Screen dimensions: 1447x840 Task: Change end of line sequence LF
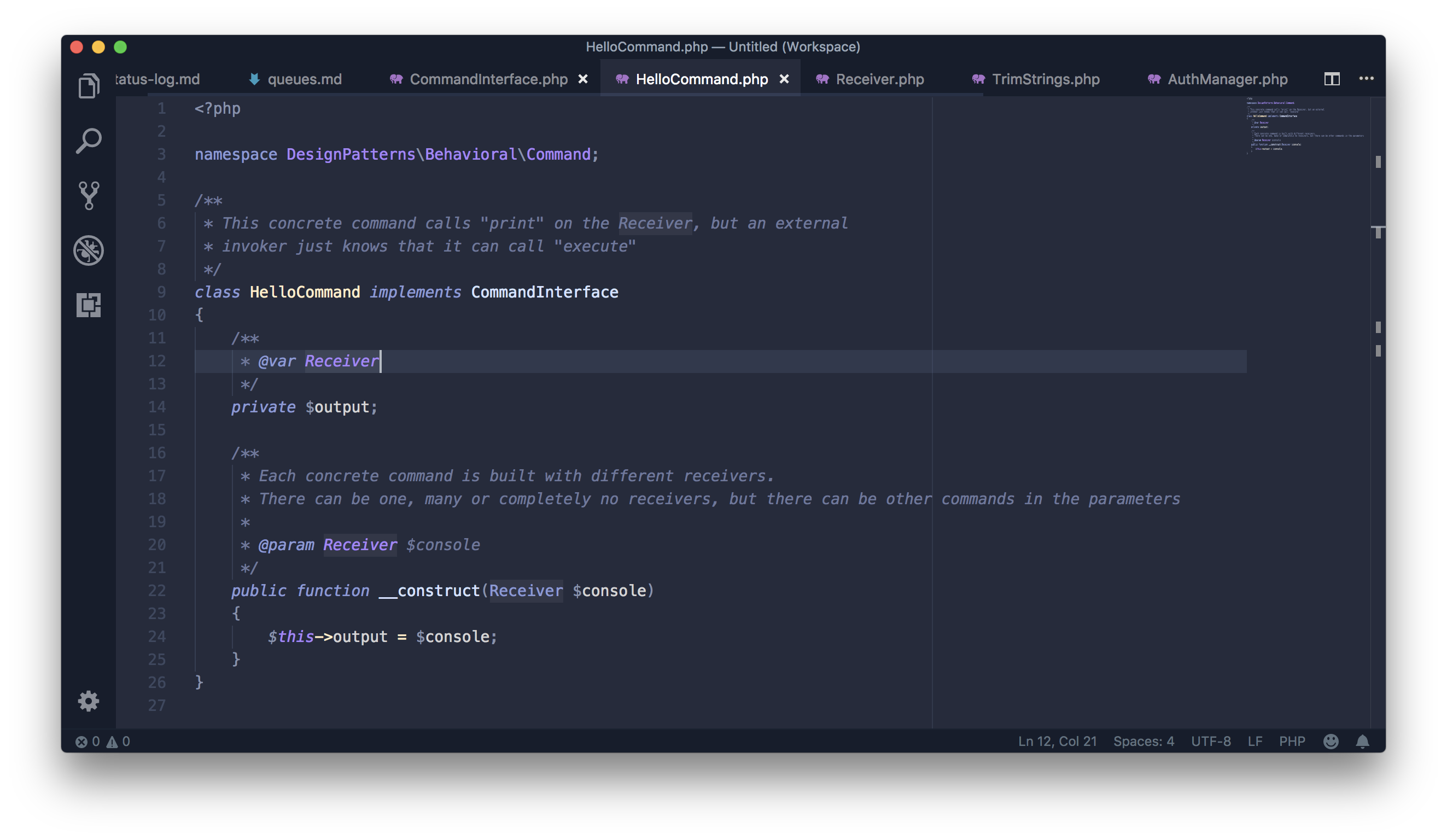click(x=1255, y=741)
